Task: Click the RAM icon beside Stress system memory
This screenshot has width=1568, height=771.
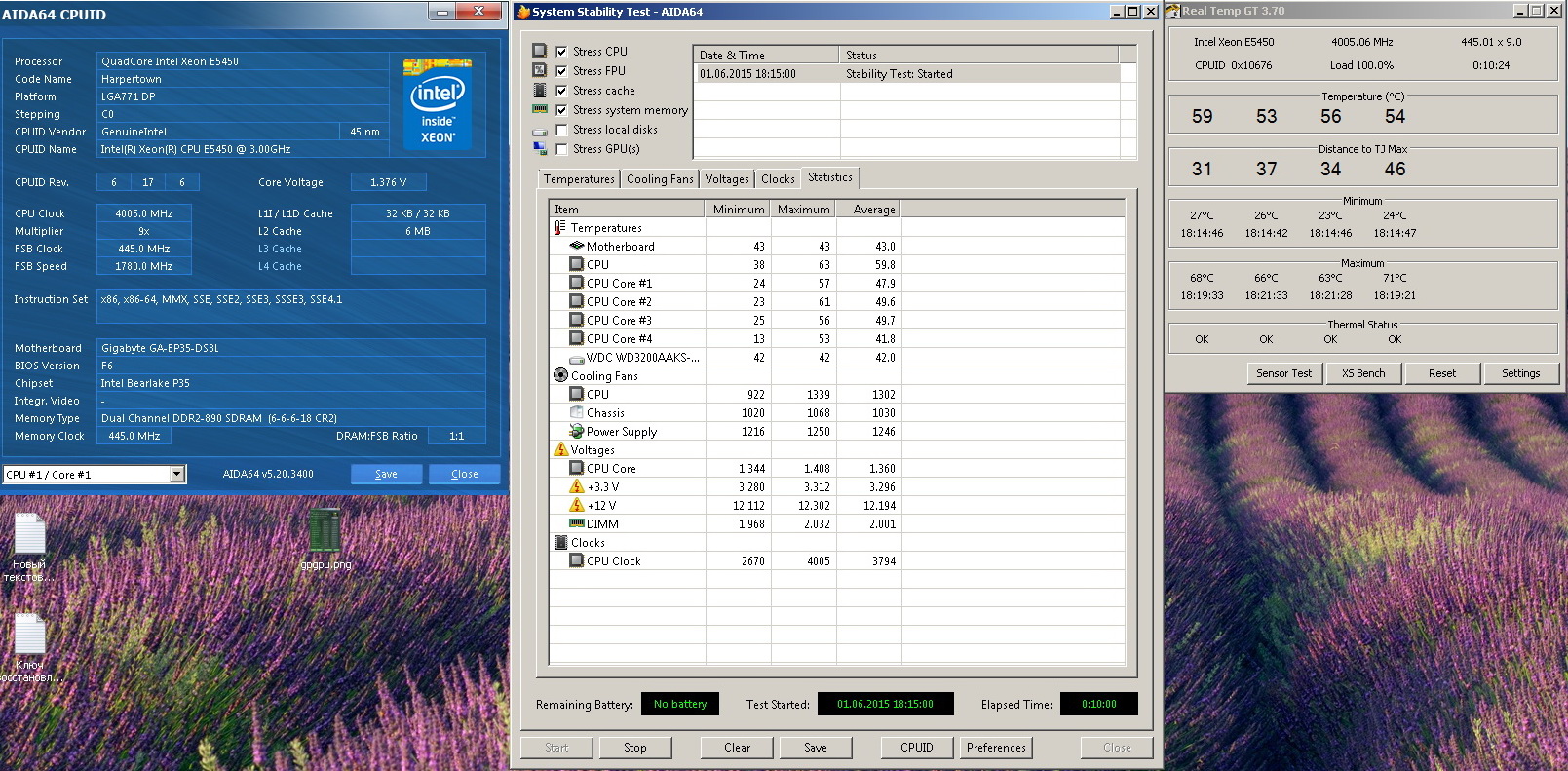Action: click(x=539, y=109)
